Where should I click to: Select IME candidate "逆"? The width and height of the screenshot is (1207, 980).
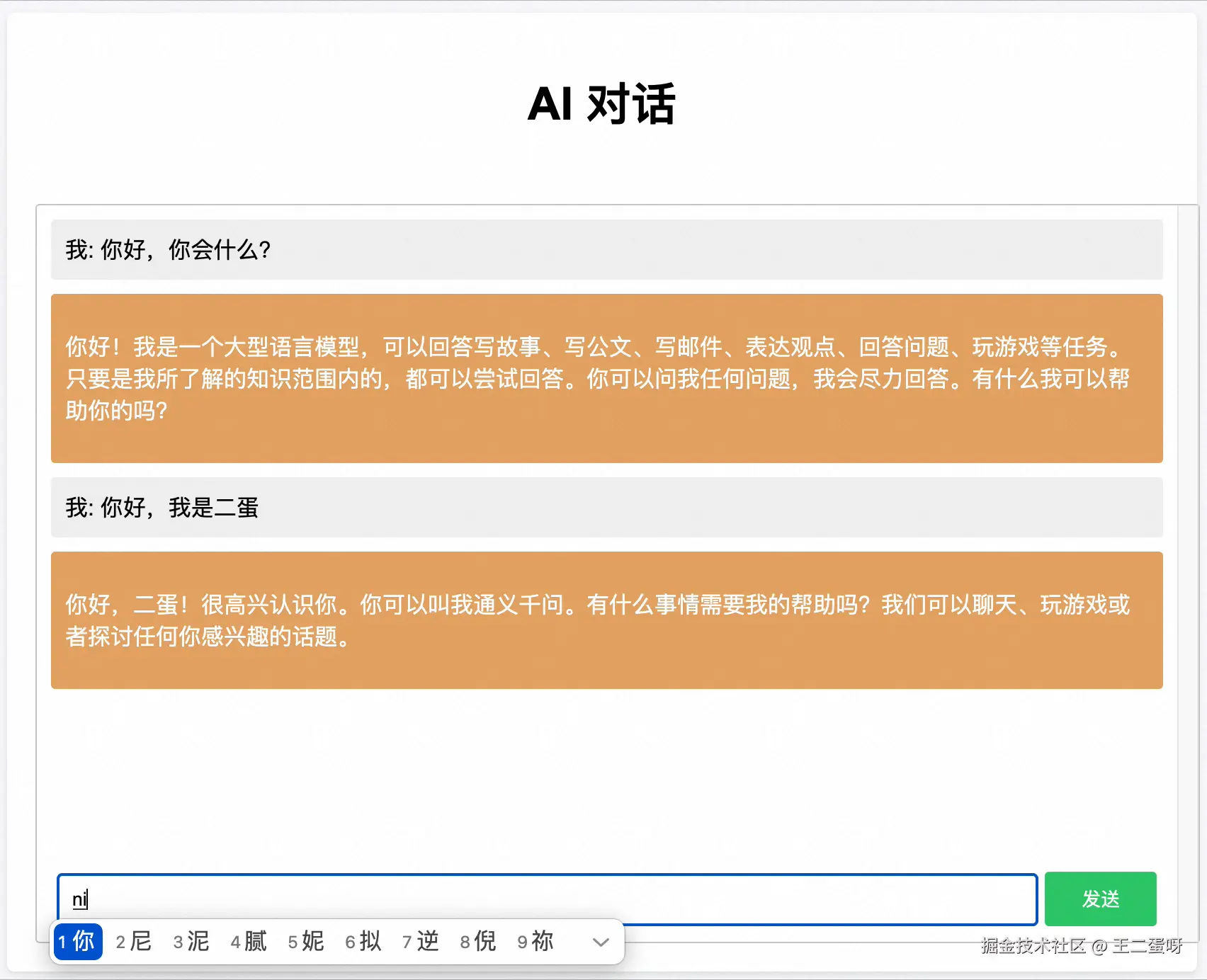pos(420,942)
